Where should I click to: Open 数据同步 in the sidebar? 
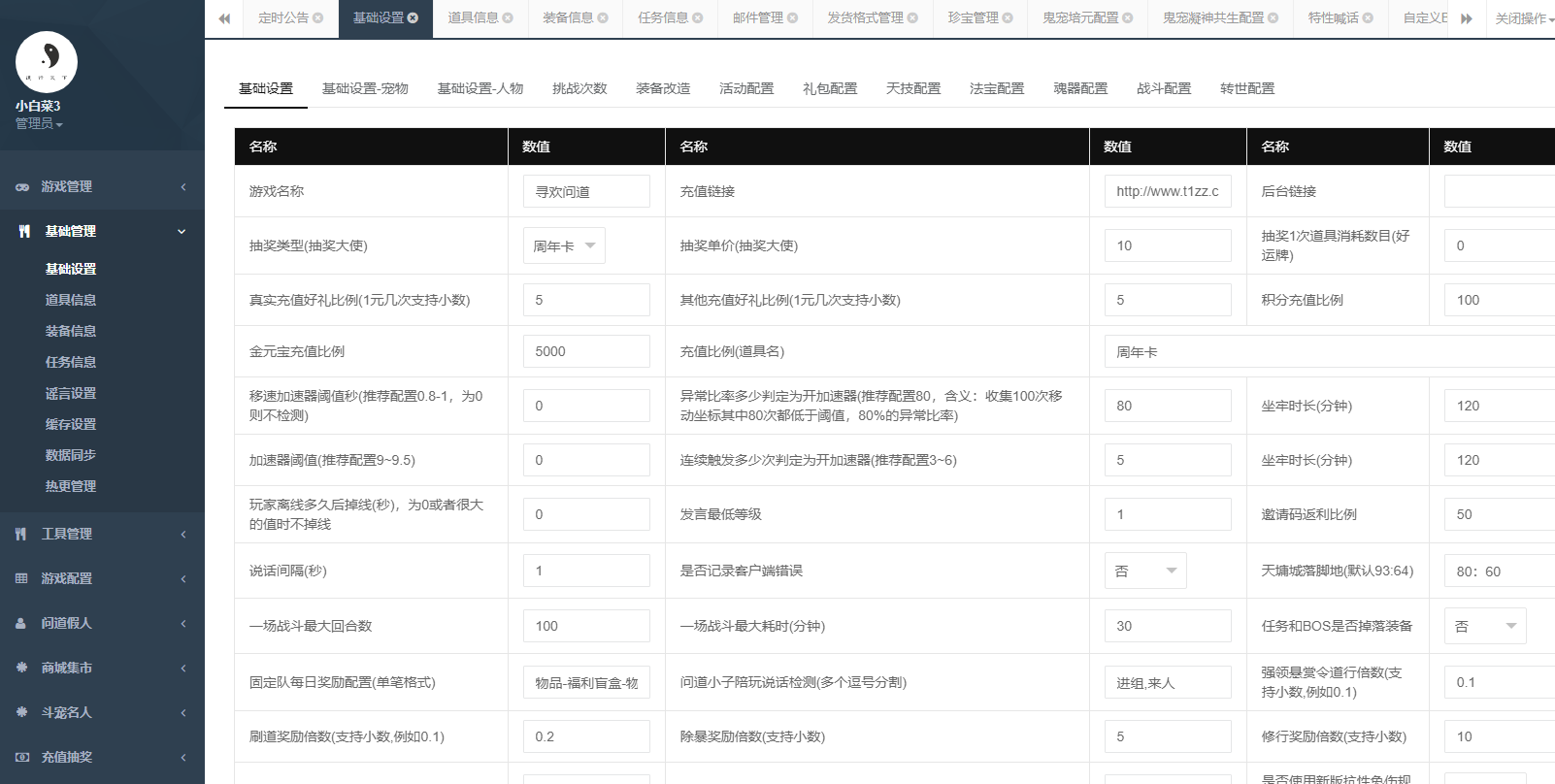click(71, 455)
